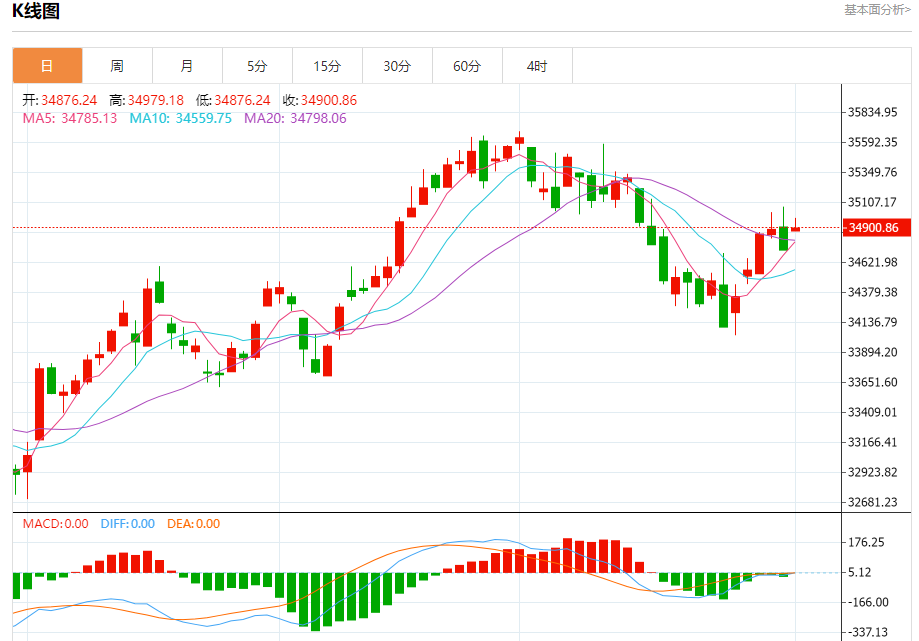Click the 35592.35 price axis label
Viewport: 919px width, 641px height.
(x=873, y=142)
